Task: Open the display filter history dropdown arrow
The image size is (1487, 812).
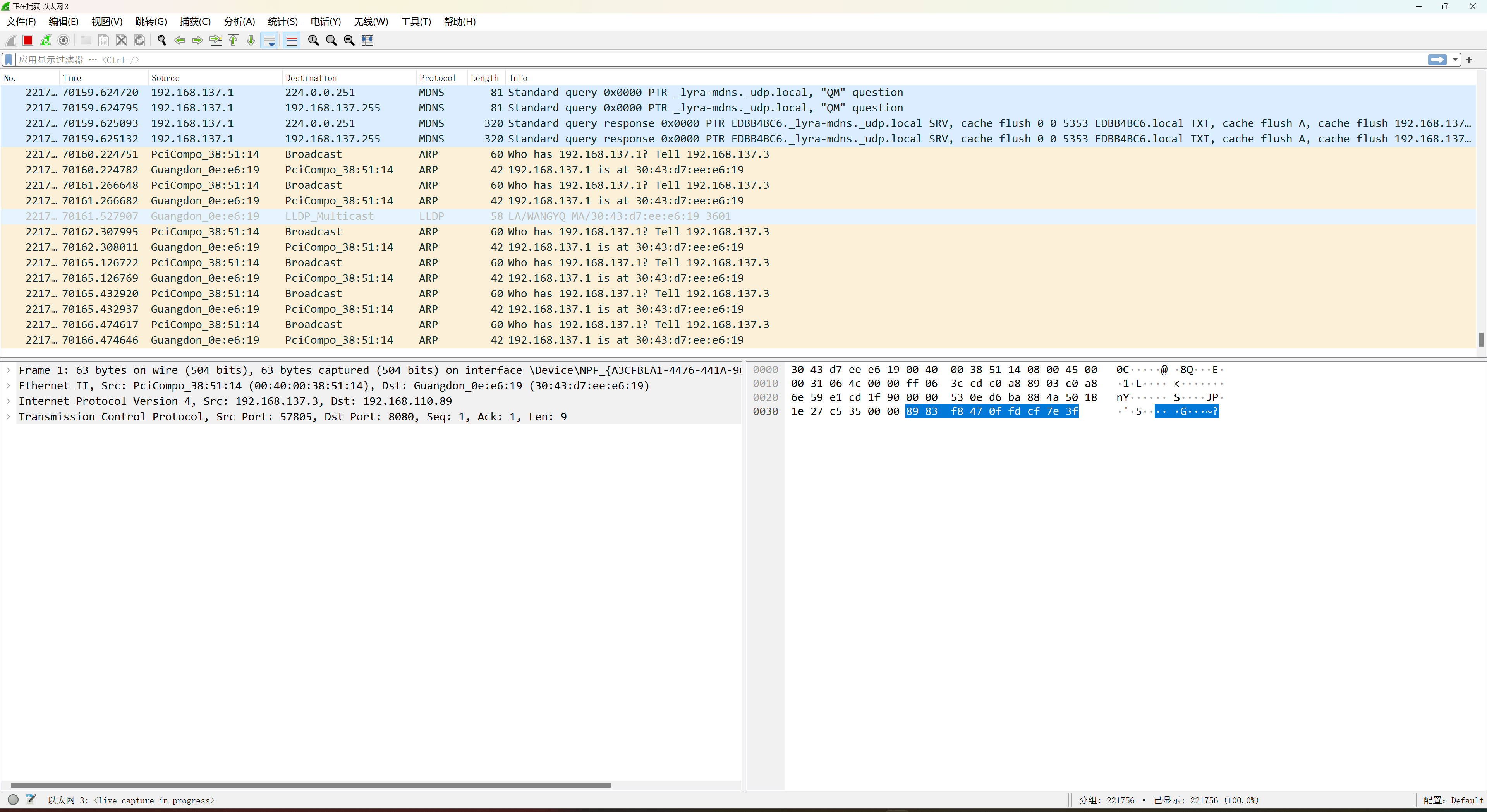Action: coord(1455,60)
